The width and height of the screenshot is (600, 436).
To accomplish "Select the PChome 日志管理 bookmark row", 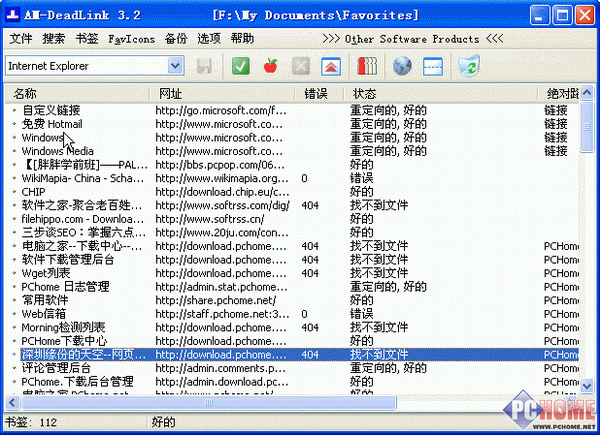I will (292, 287).
